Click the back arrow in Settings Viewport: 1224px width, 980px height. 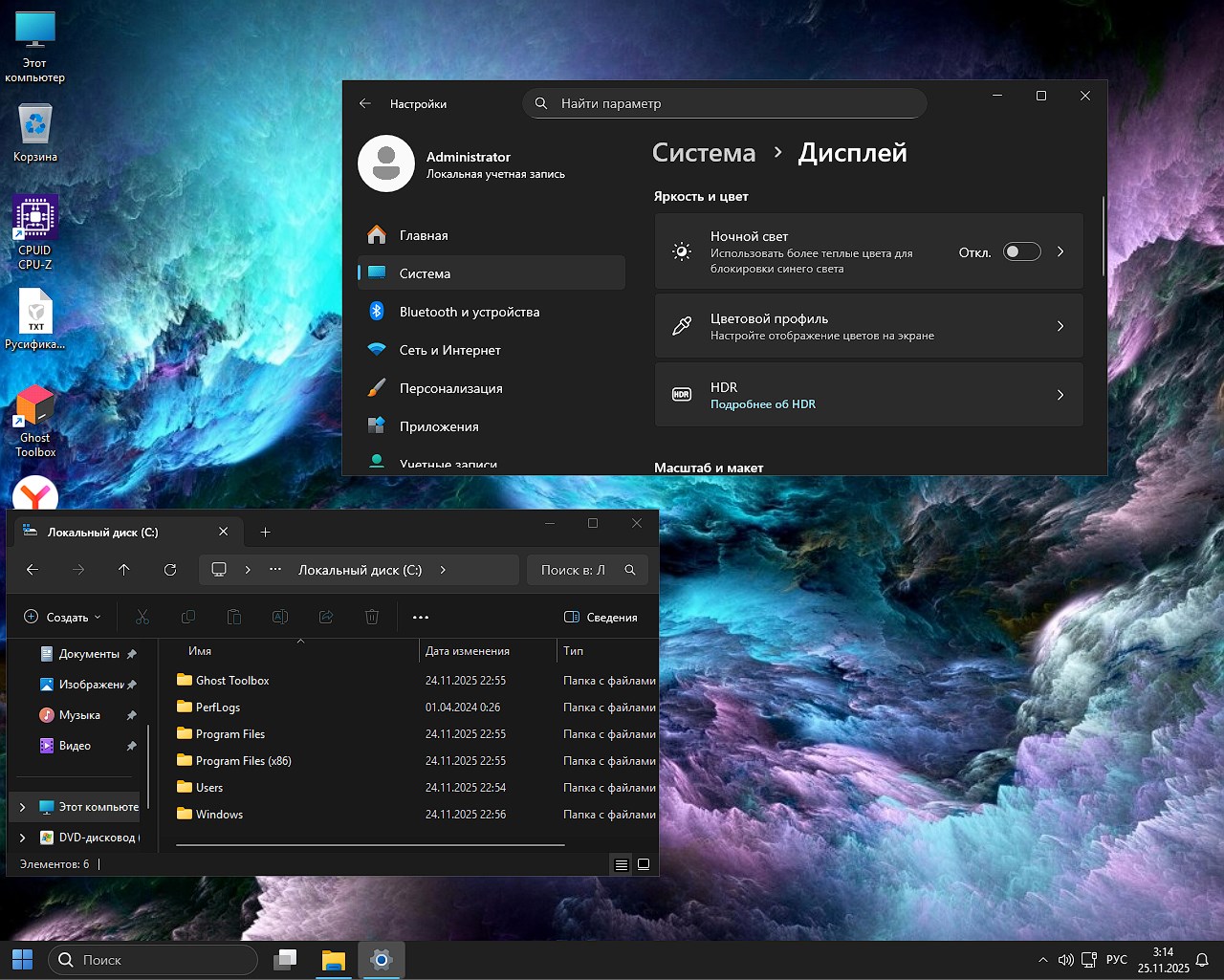365,103
